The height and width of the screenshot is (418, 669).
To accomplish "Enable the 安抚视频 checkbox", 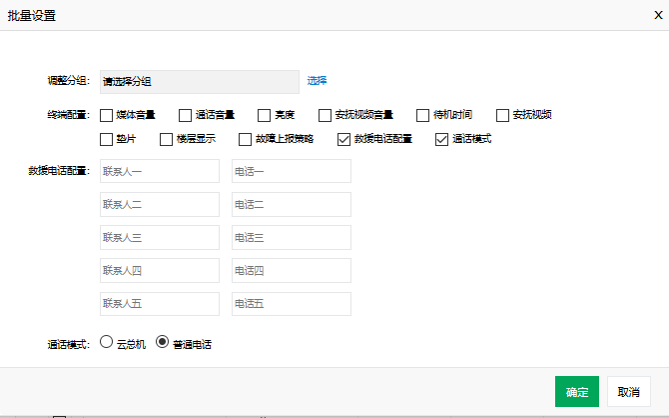I will (x=502, y=116).
